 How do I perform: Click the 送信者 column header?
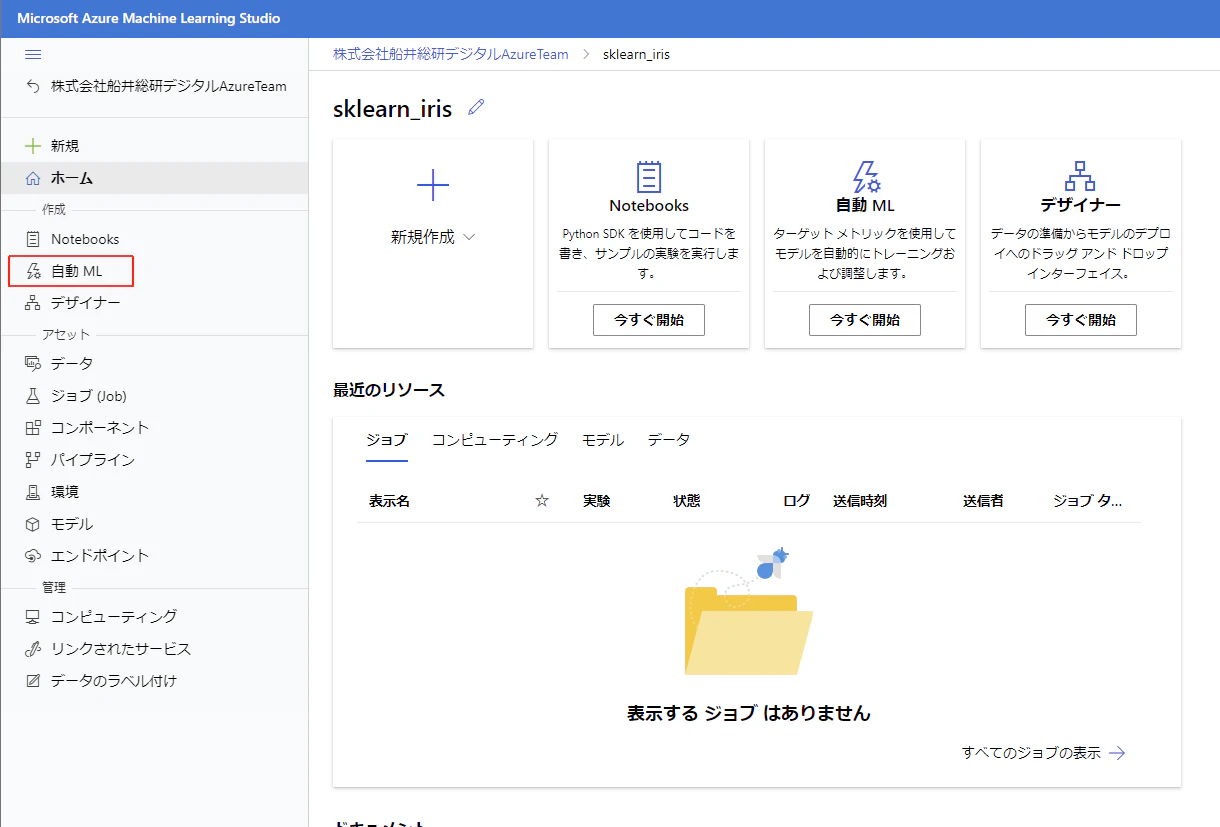984,501
